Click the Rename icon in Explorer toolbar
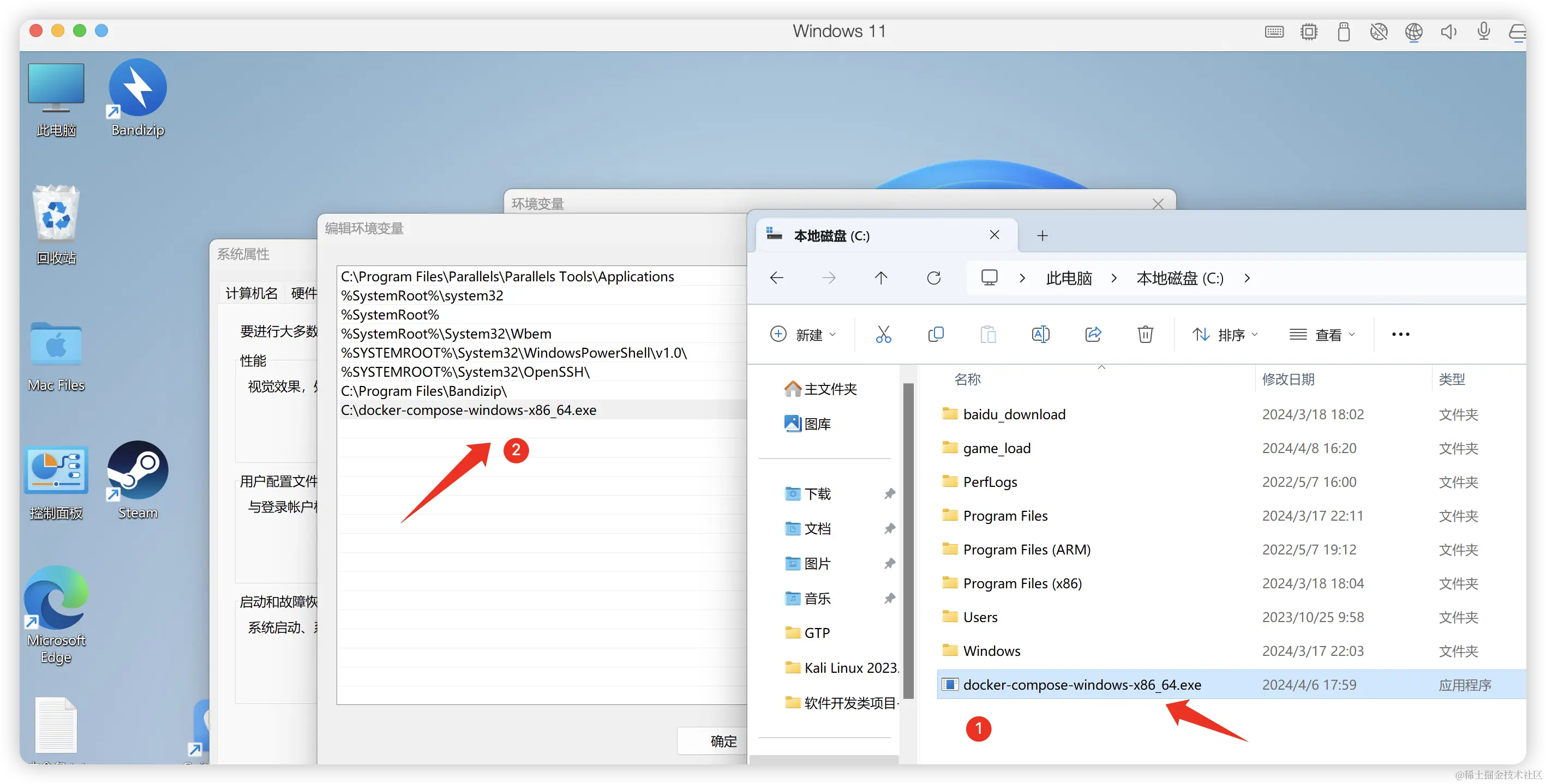 click(x=1040, y=334)
